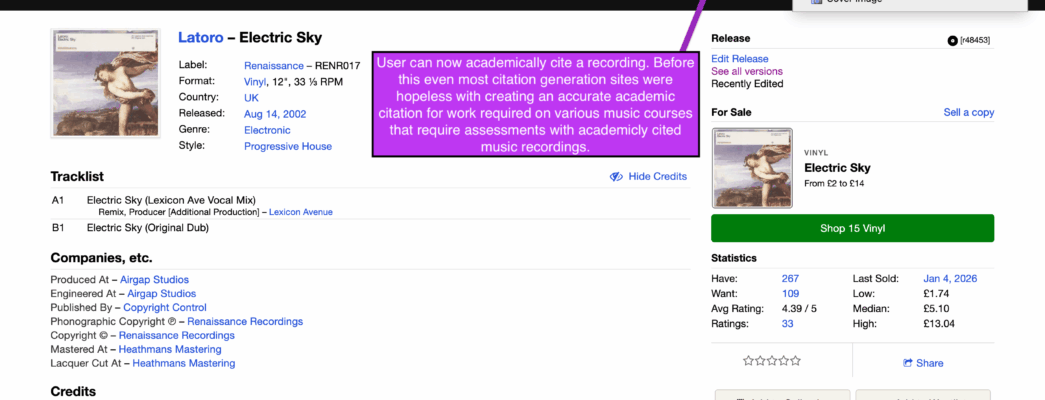
Task: Select the Cover Image menu entry
Action: pos(853,2)
